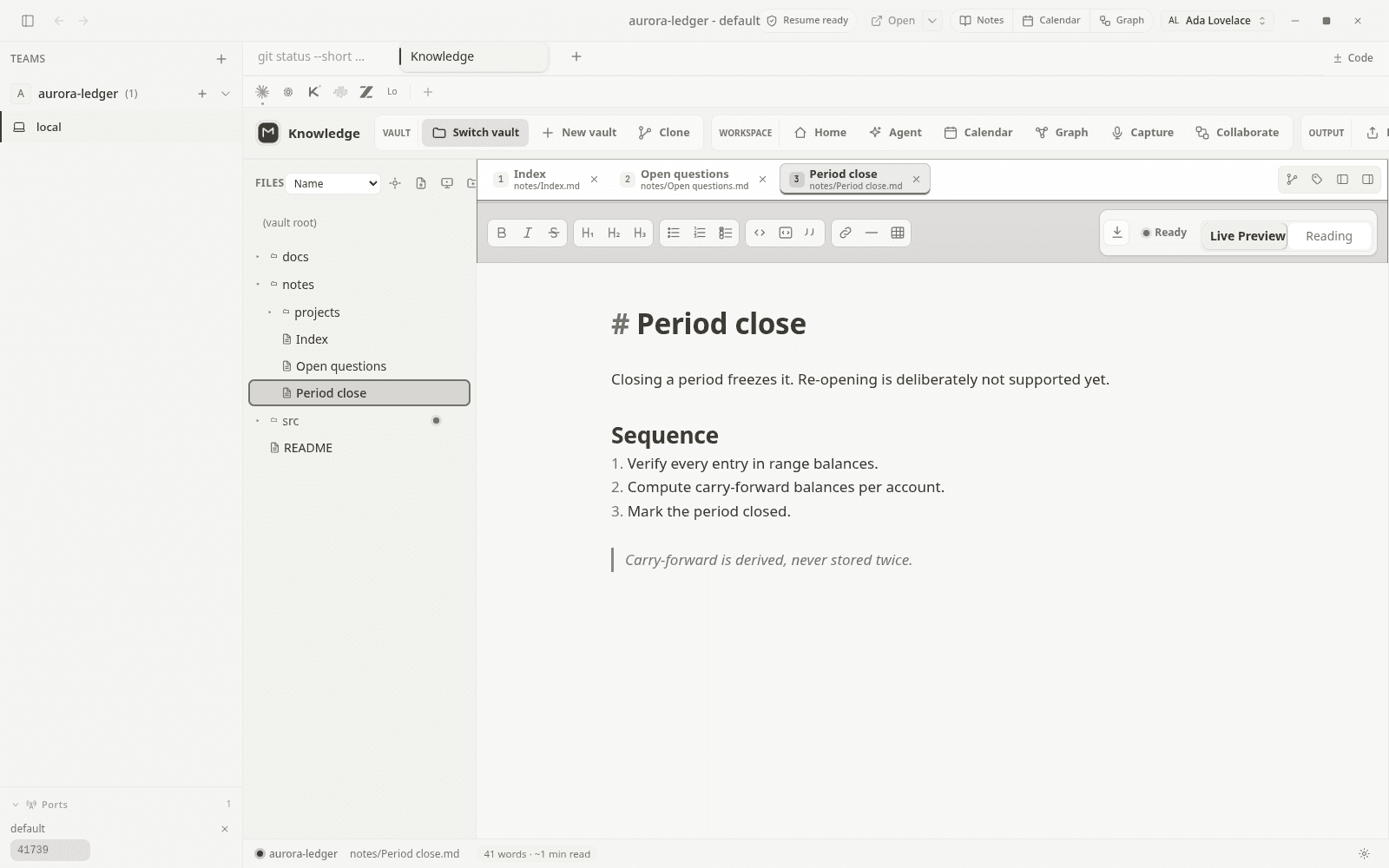Toggle the right panel layout icon

point(1367,180)
